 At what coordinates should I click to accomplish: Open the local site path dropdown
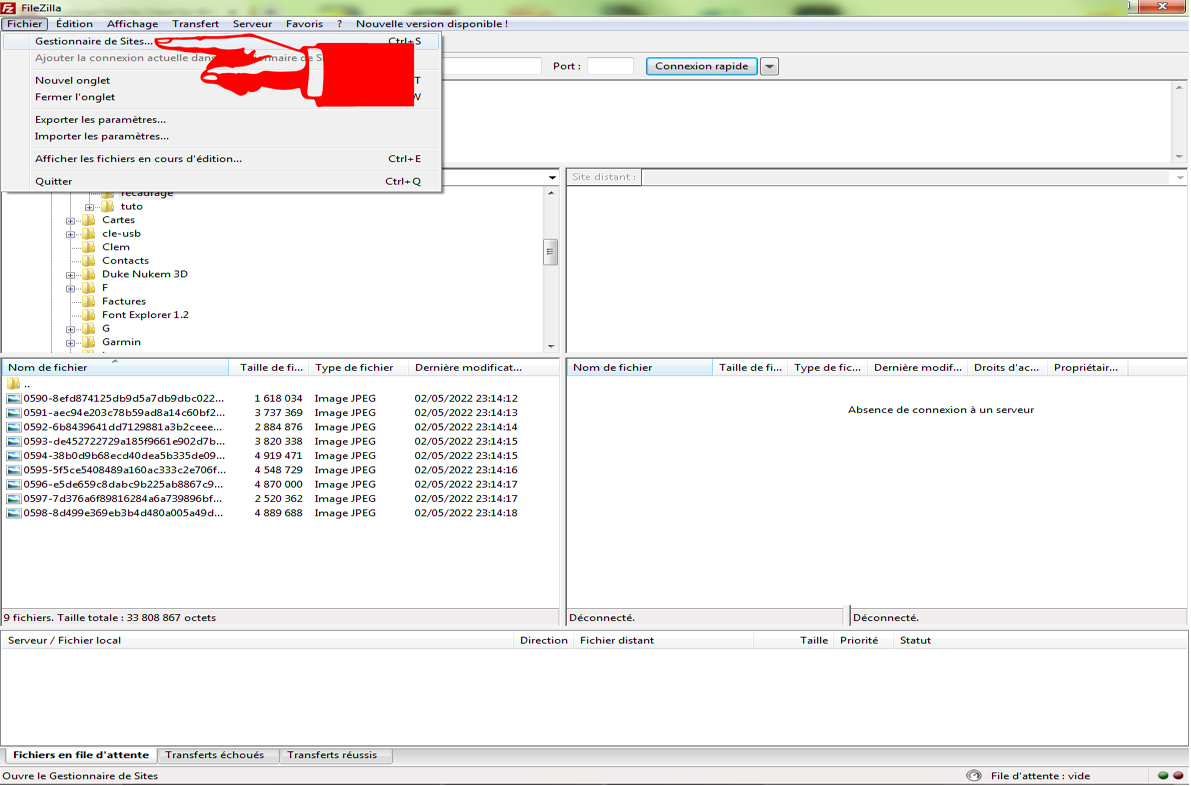[x=552, y=178]
